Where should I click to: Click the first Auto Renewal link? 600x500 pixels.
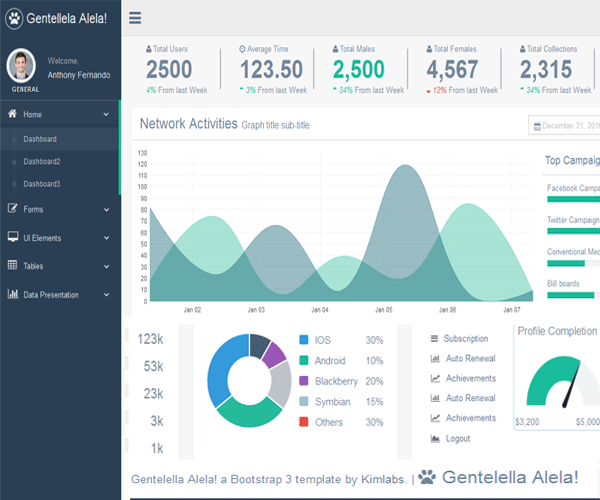pos(471,358)
